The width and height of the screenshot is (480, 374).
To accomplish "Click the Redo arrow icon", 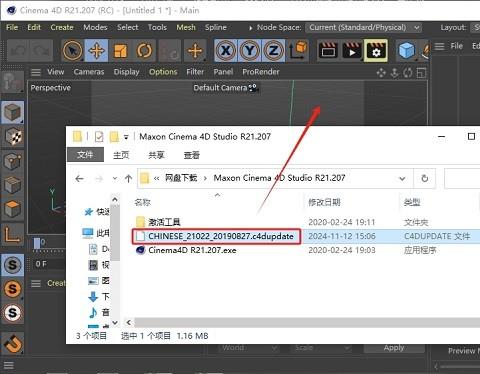I will tap(41, 51).
